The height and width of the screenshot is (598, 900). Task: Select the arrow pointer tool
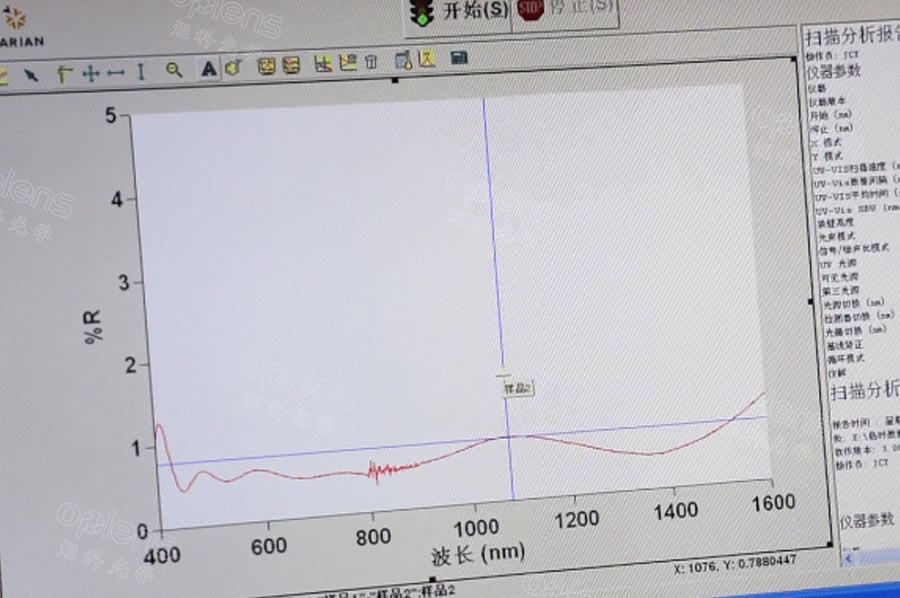(31, 72)
